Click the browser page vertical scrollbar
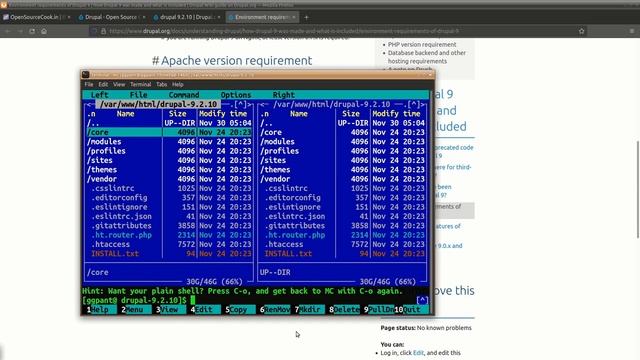This screenshot has width=640, height=360. coord(638,189)
